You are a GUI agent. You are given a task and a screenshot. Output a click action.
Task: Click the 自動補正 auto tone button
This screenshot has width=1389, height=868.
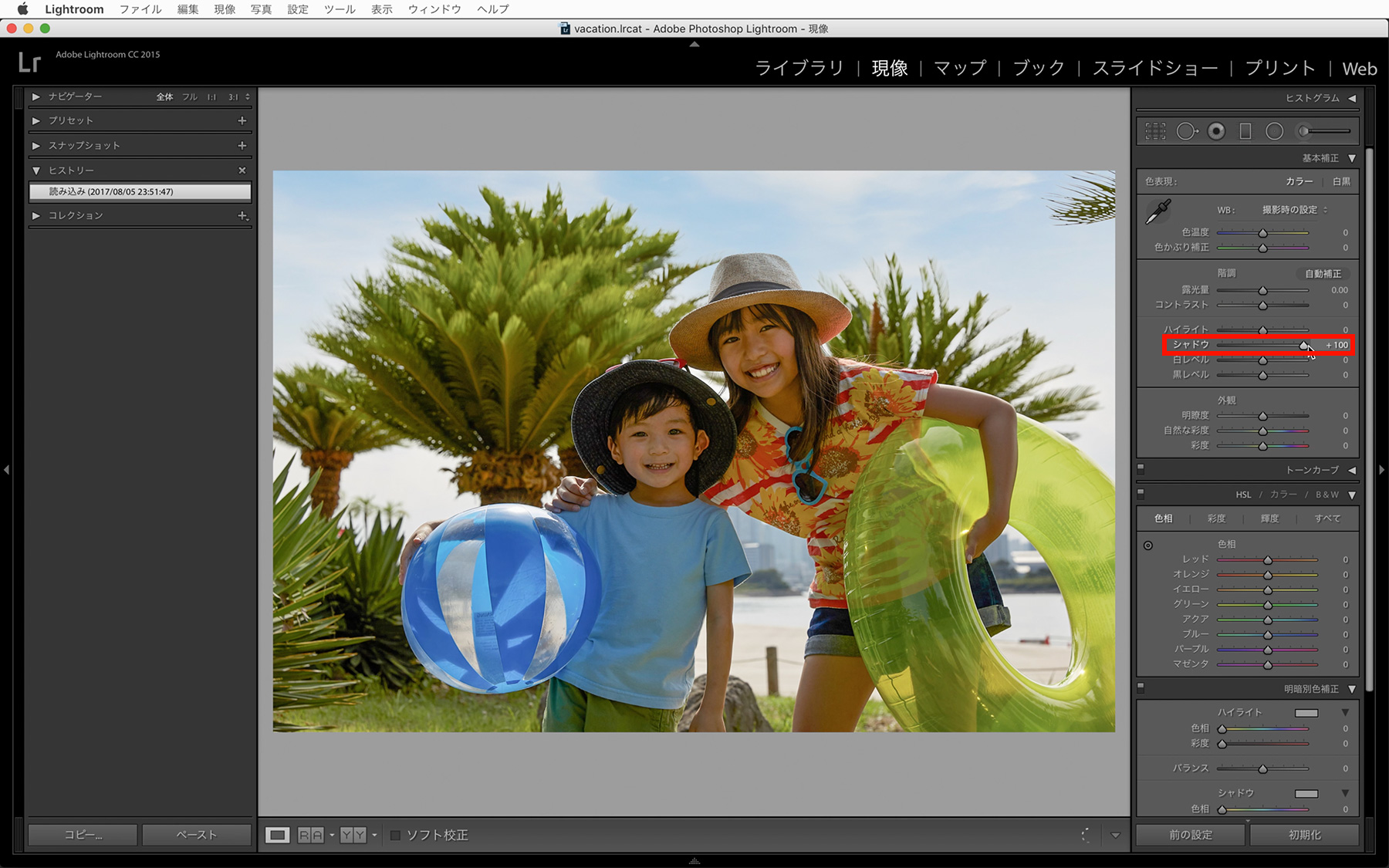1323,274
